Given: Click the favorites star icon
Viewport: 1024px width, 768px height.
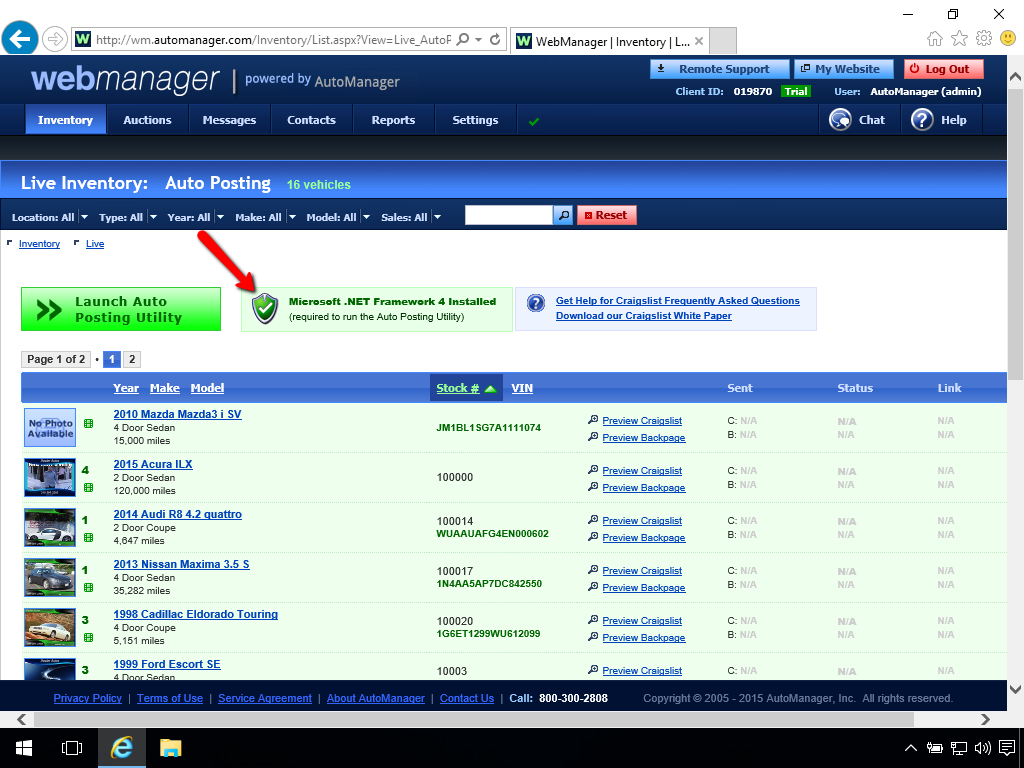Looking at the screenshot, I should 959,39.
